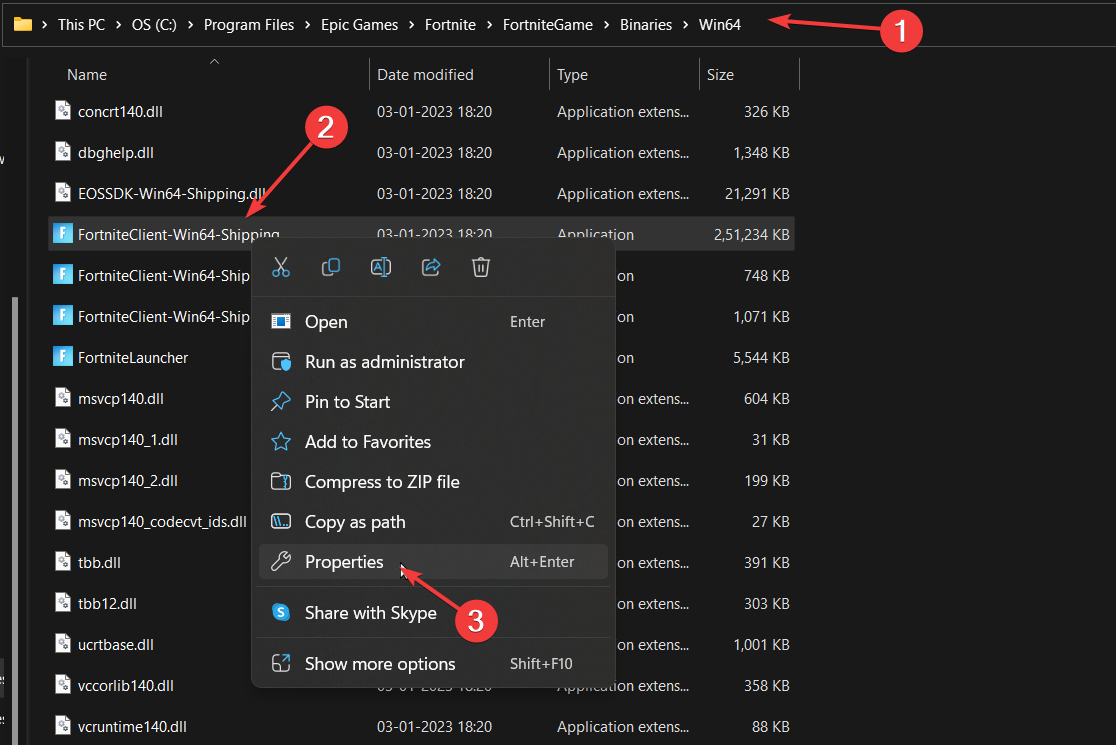Click the Skype icon in the context menu
This screenshot has width=1116, height=745.
(x=281, y=612)
